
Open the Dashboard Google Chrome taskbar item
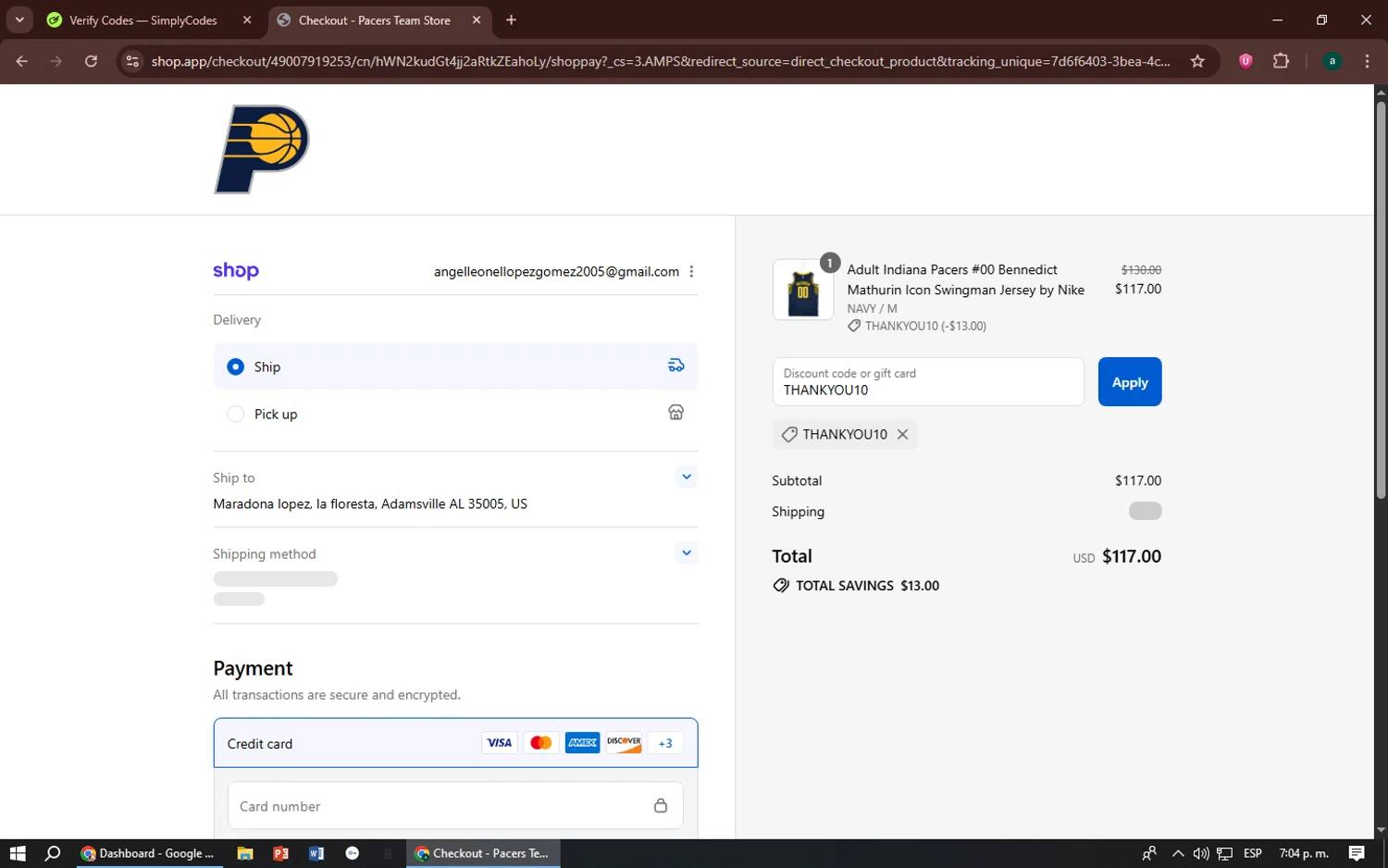click(148, 853)
